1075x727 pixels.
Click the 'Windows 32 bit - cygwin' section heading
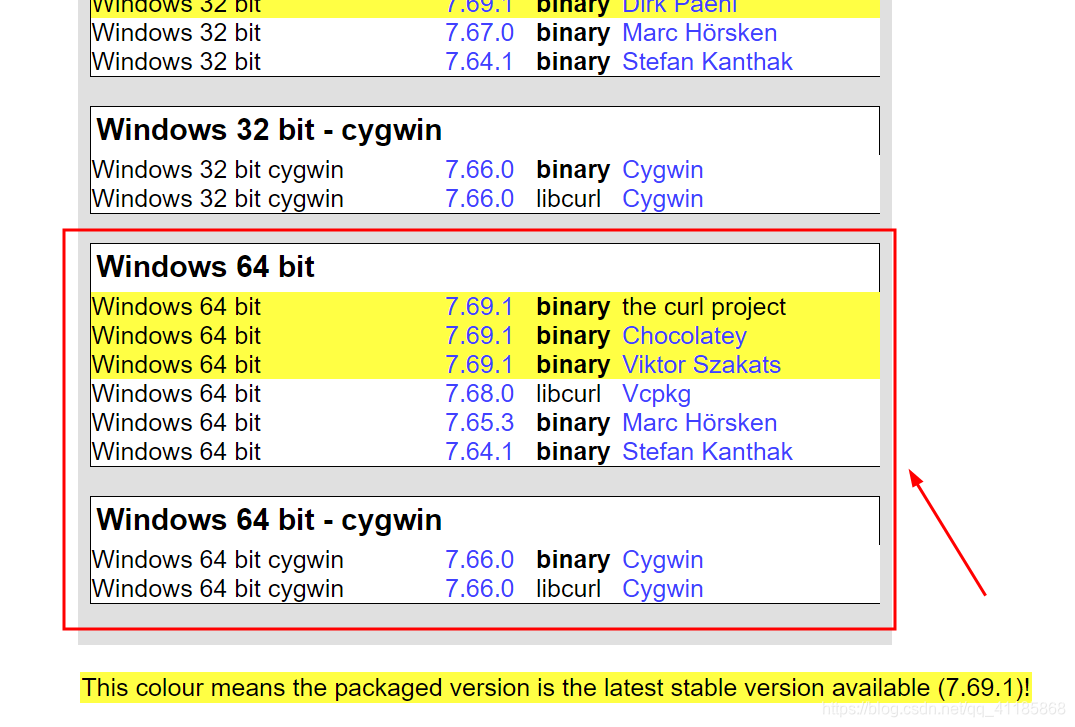(269, 130)
